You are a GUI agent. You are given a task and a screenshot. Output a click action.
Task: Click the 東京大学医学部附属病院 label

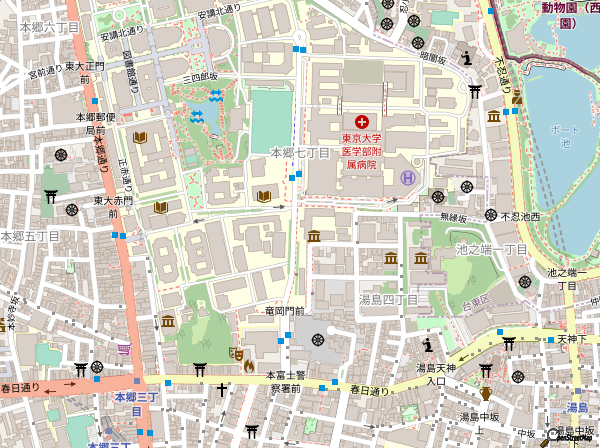tap(361, 150)
